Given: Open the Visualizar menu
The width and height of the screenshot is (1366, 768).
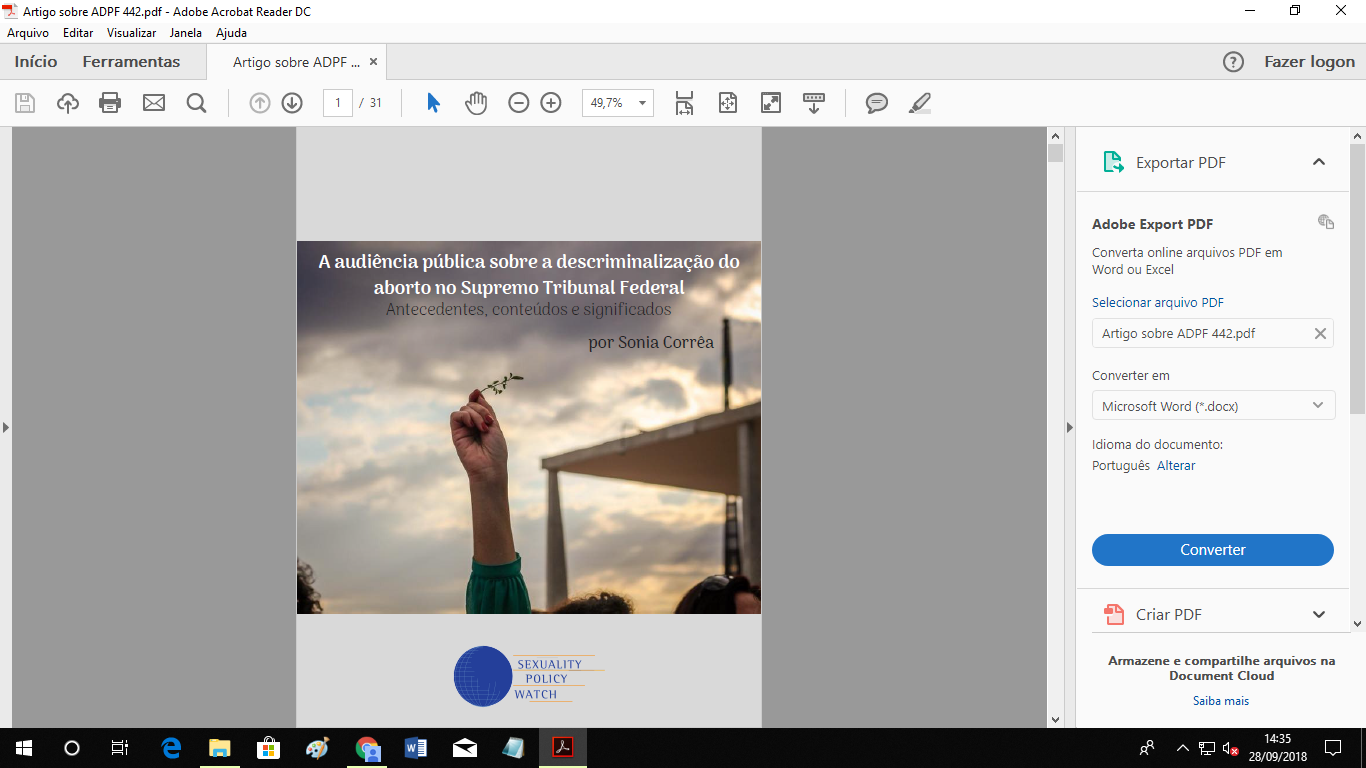Looking at the screenshot, I should 132,33.
